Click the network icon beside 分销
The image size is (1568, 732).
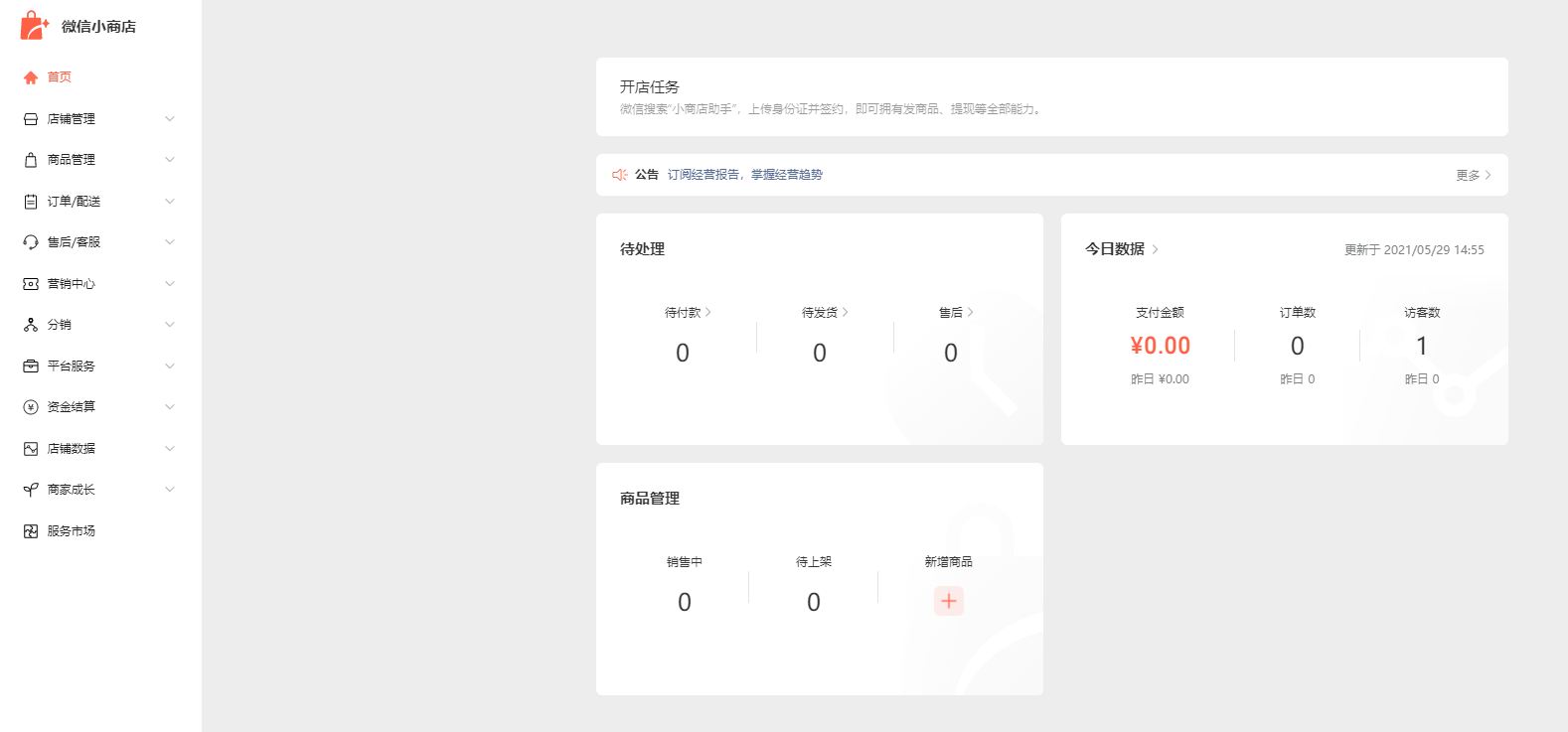coord(31,325)
